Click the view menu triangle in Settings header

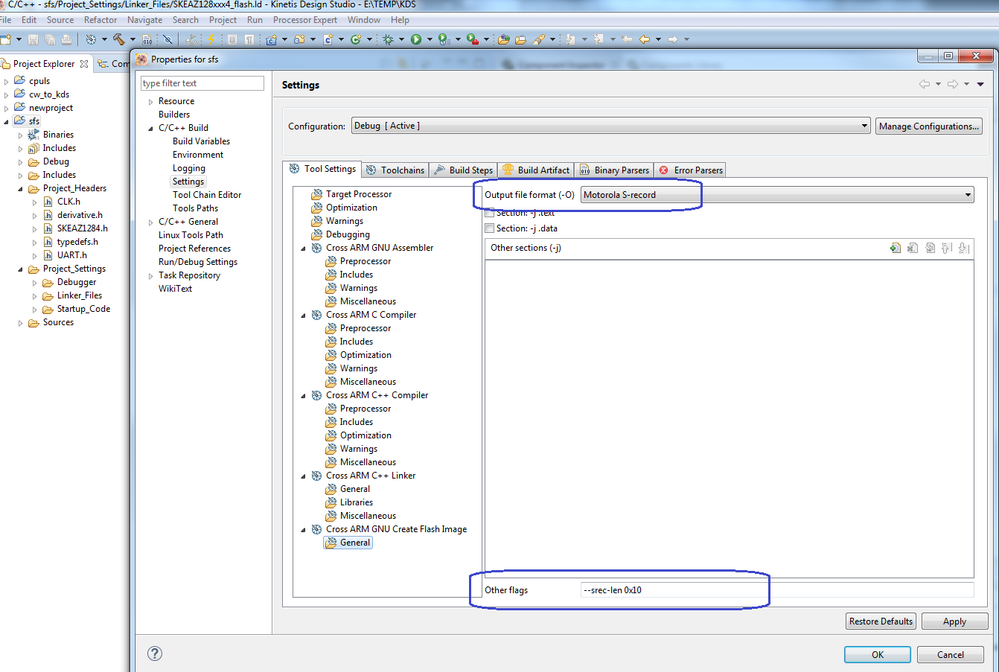[980, 84]
